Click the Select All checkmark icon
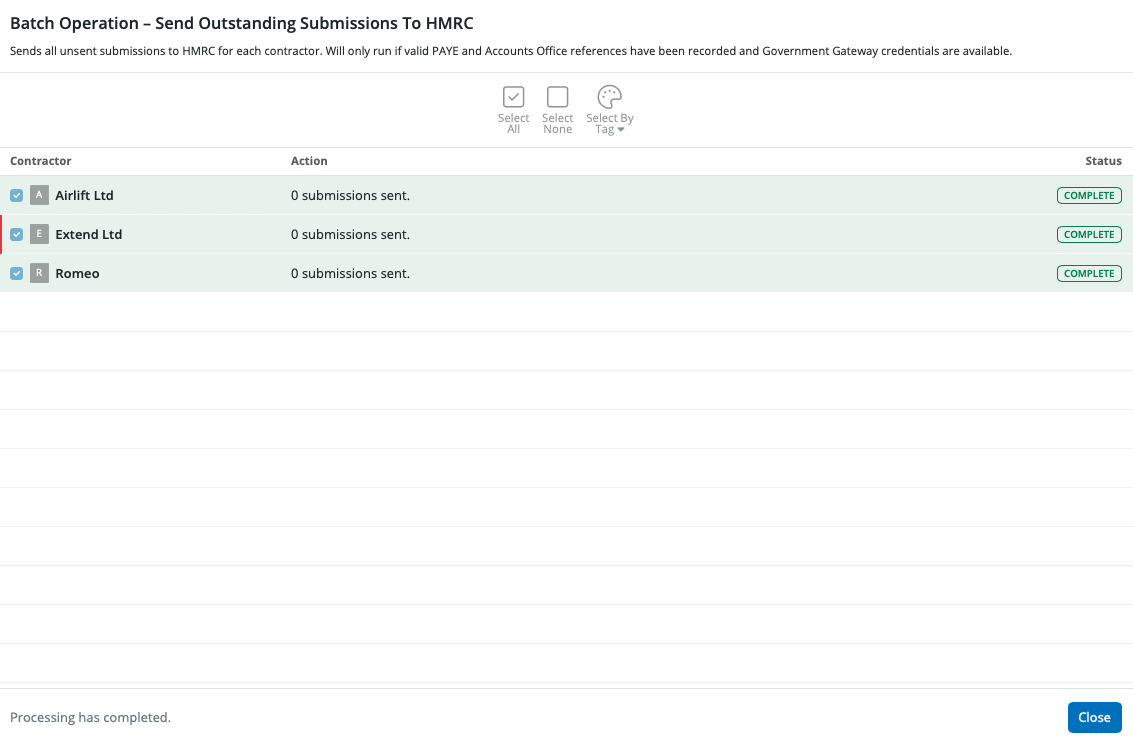This screenshot has height=743, width=1133. coord(513,97)
